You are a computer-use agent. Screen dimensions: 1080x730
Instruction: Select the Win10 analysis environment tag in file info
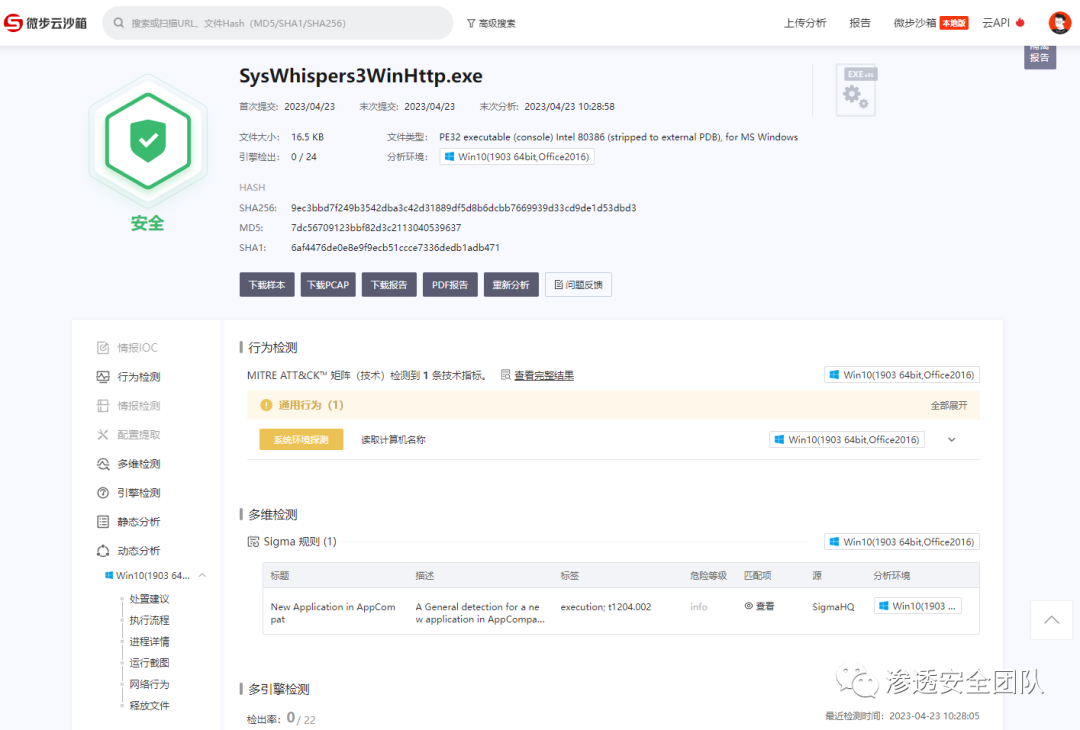pos(517,156)
